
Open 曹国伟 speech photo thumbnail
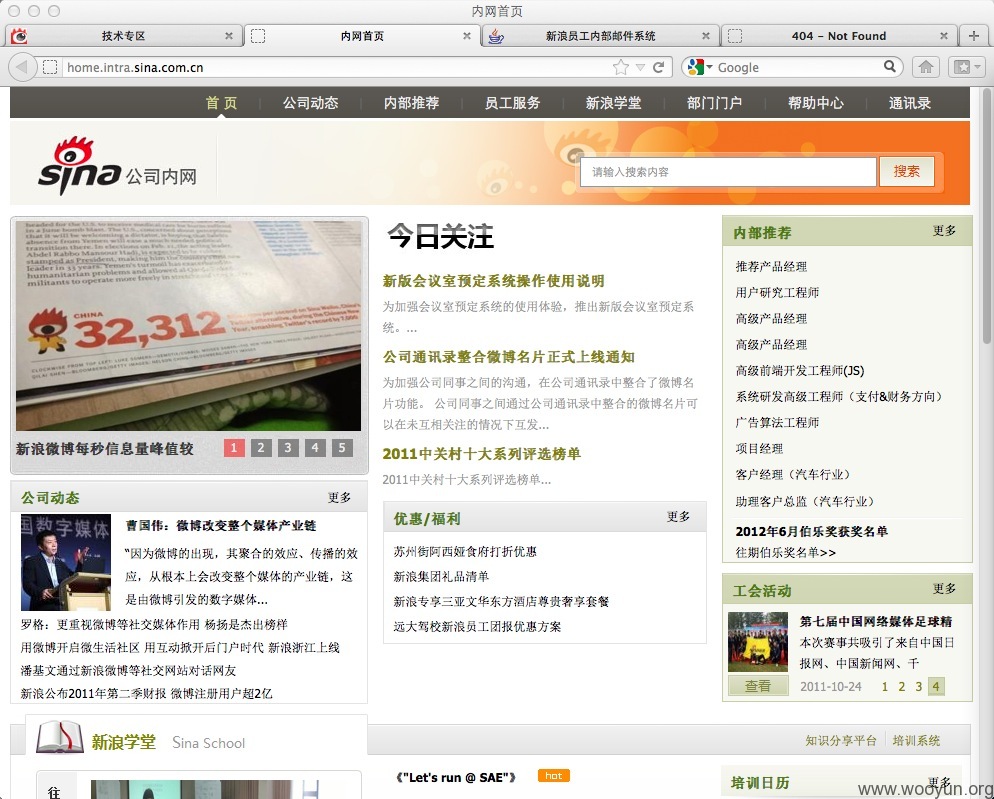click(66, 562)
